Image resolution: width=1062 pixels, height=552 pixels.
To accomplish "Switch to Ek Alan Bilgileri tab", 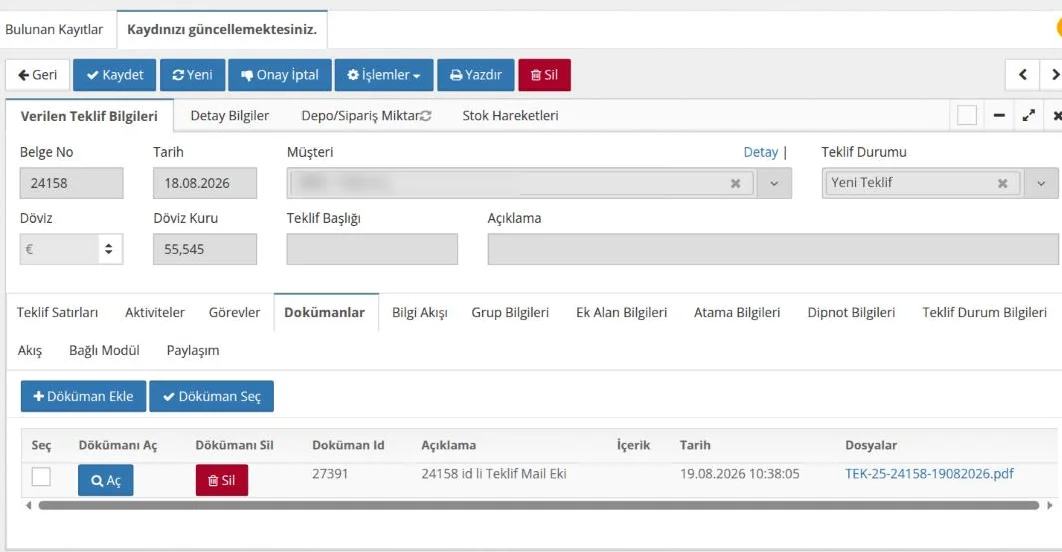I will pyautogui.click(x=622, y=312).
